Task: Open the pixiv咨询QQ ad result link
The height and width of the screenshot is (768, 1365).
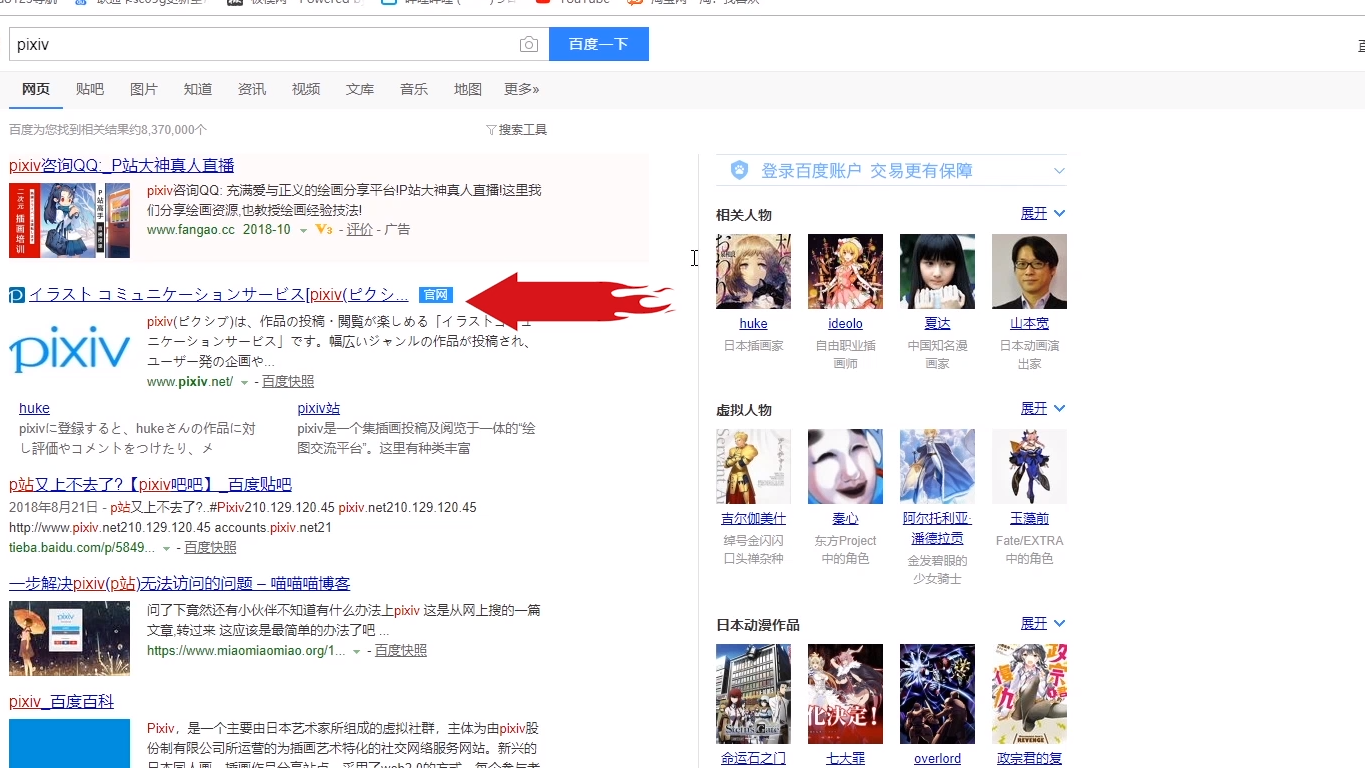Action: pos(121,166)
